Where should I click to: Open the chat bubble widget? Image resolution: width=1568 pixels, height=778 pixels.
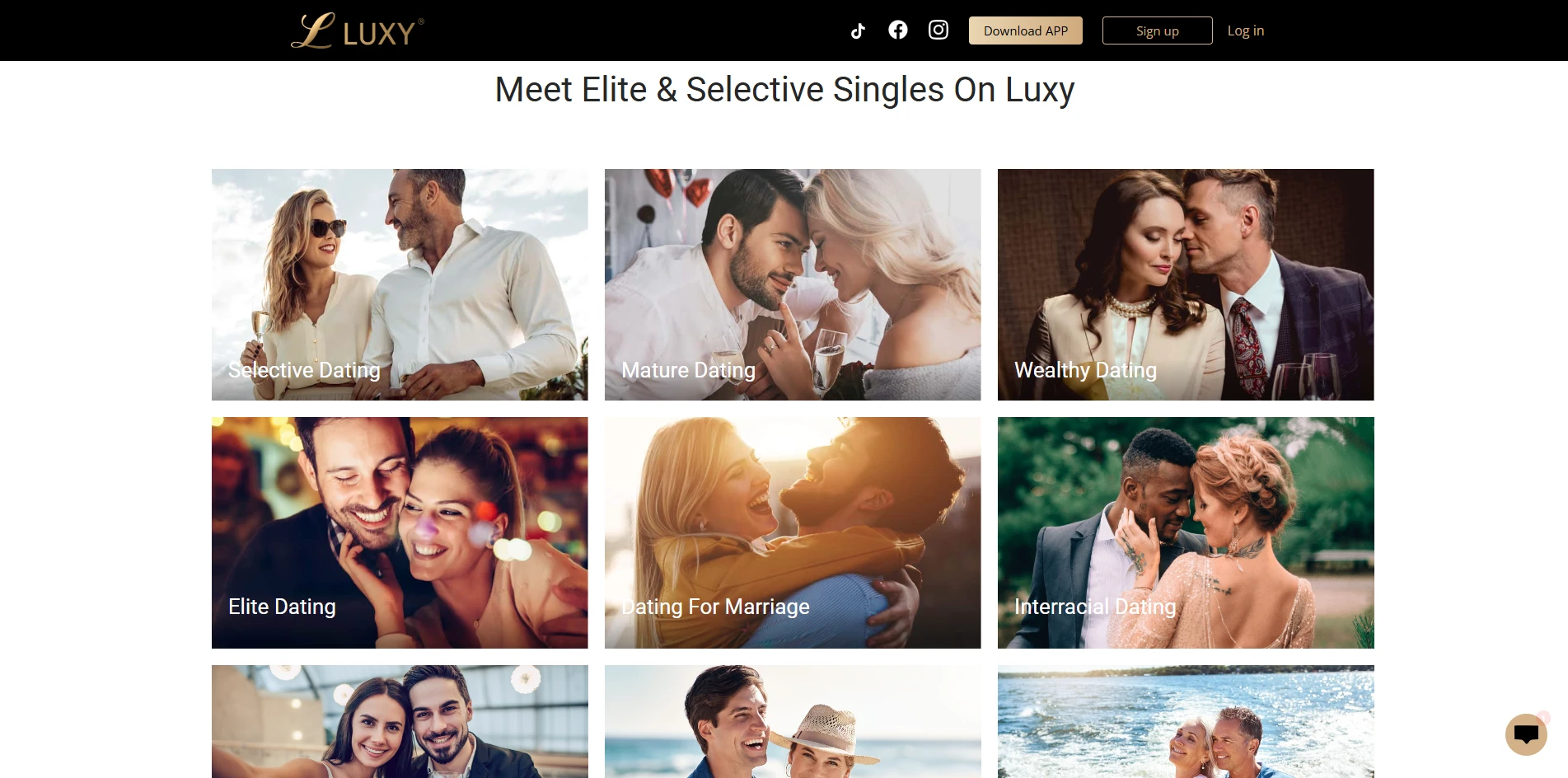(x=1526, y=733)
